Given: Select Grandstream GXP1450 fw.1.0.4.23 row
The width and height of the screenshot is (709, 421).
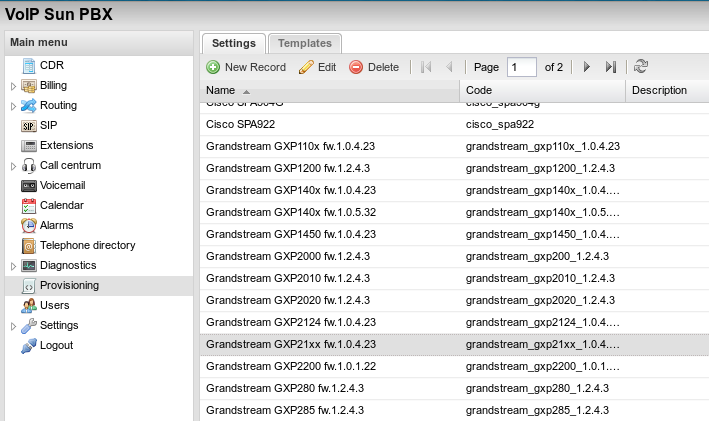Looking at the screenshot, I should pos(454,235).
